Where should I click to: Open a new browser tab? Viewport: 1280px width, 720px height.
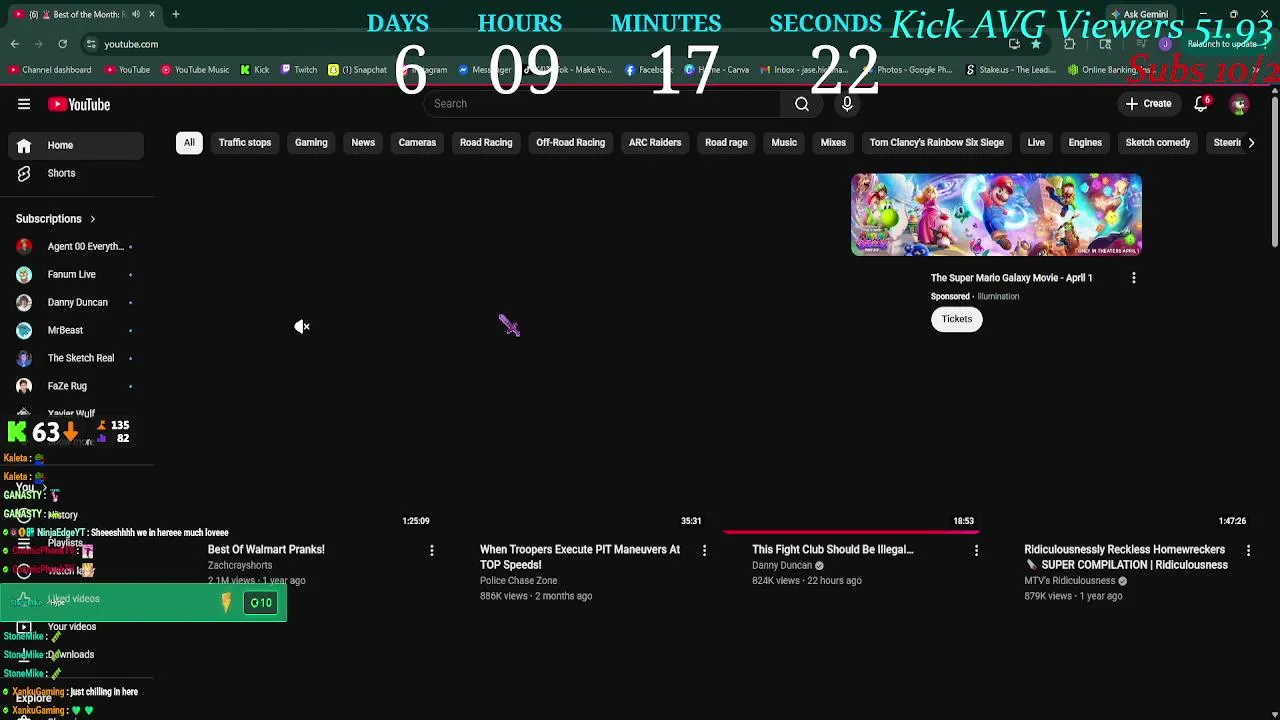pos(175,14)
